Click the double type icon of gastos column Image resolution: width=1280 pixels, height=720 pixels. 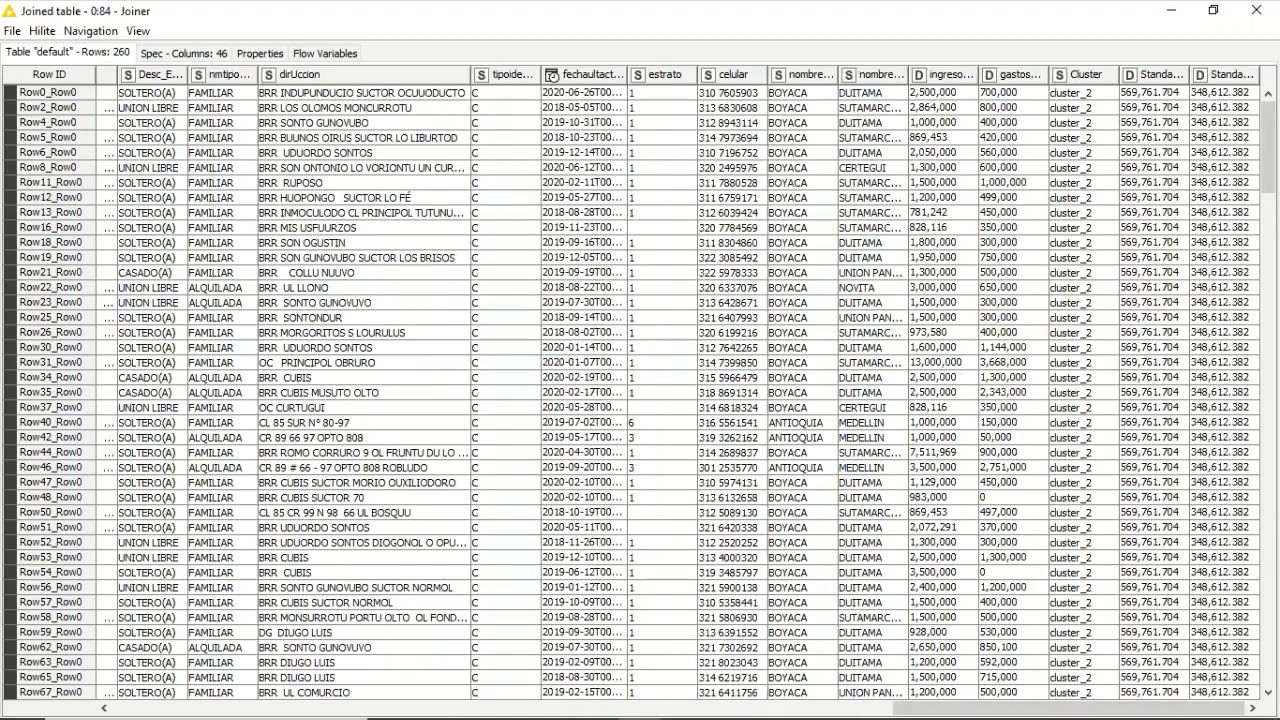point(989,75)
